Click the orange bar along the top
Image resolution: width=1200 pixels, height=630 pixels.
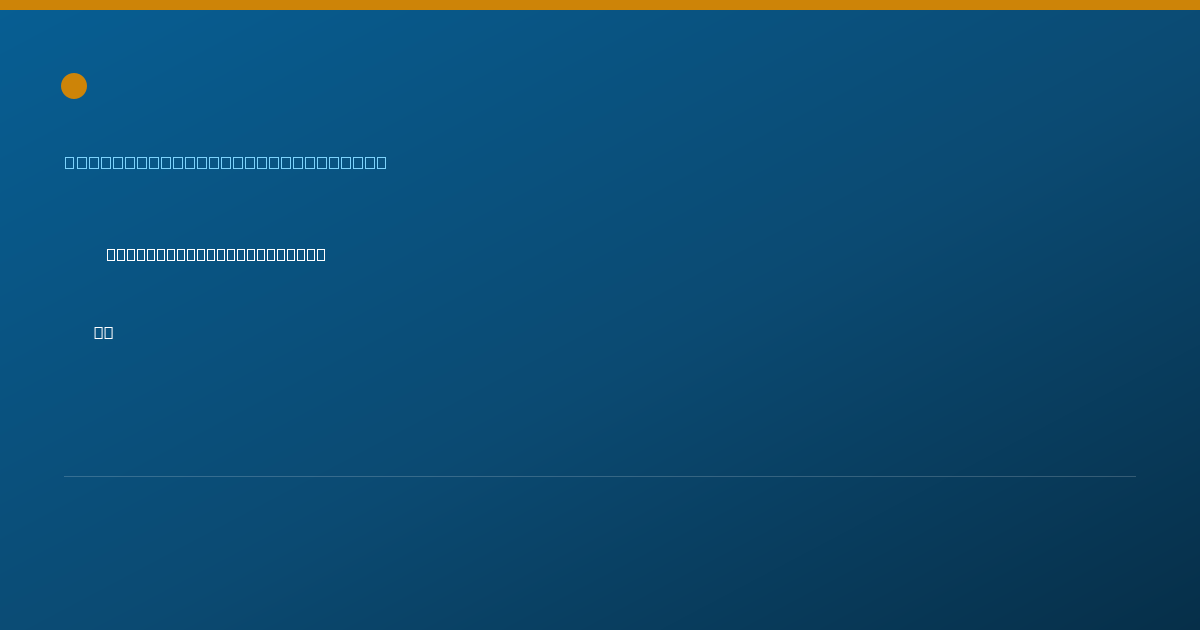click(600, 5)
